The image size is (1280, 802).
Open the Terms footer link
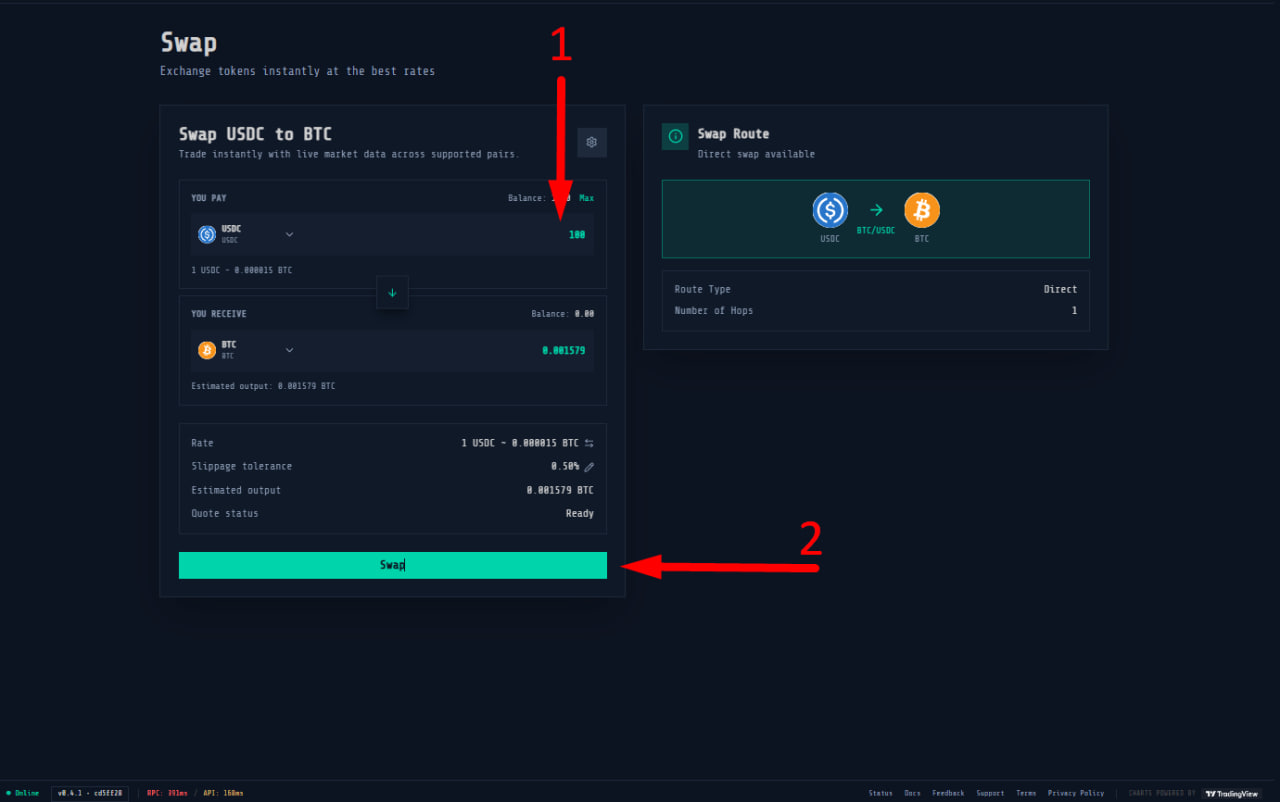[x=1026, y=793]
